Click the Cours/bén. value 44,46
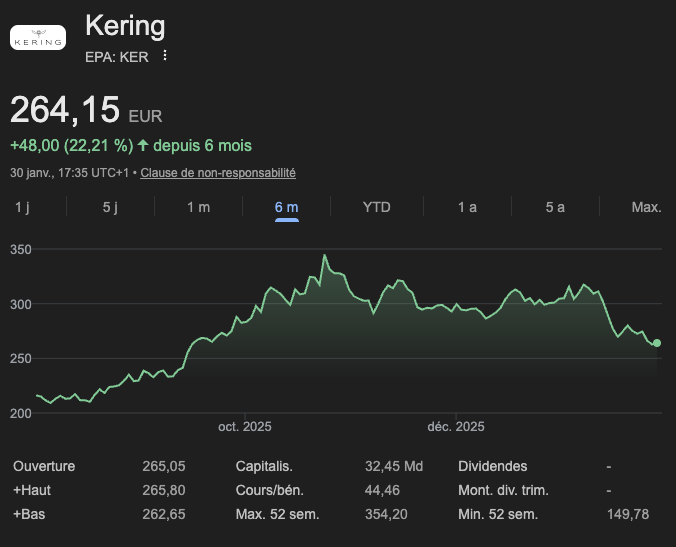Screen dimensions: 676x547 tap(382, 491)
